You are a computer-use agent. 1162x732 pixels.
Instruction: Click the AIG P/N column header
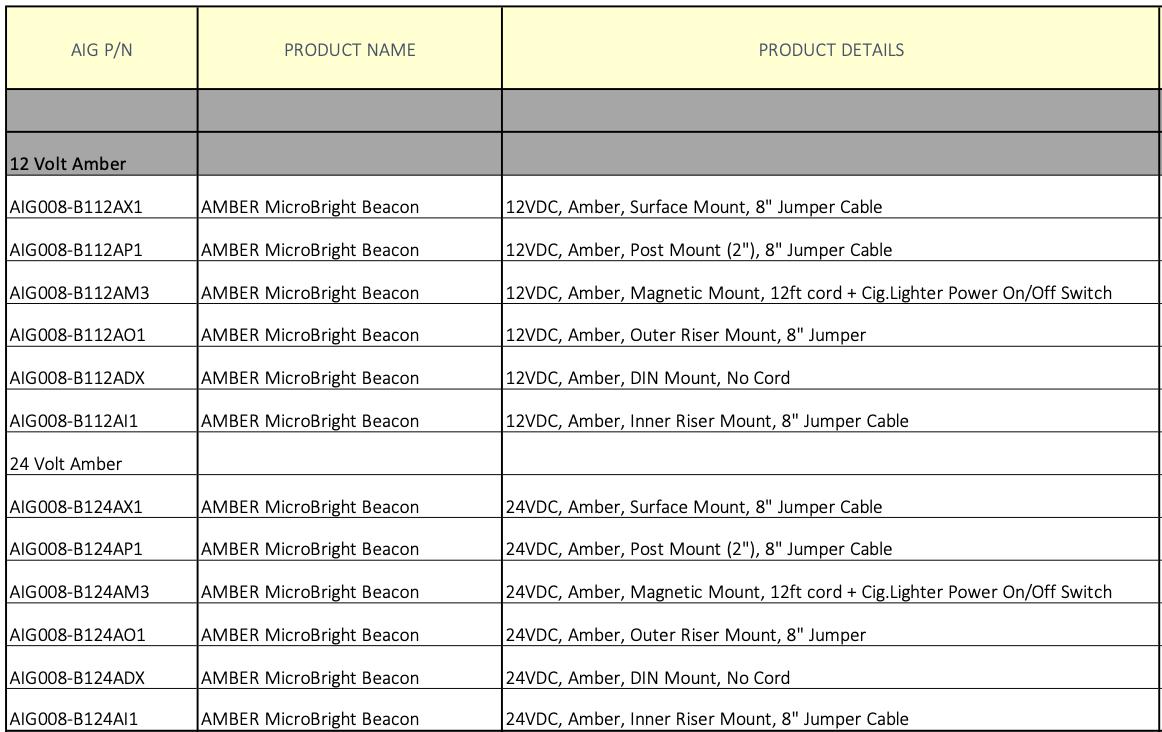102,50
